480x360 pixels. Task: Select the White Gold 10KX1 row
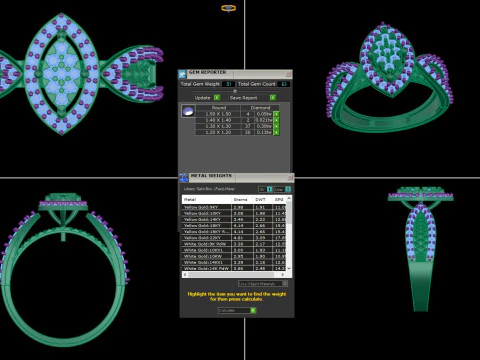(x=234, y=250)
